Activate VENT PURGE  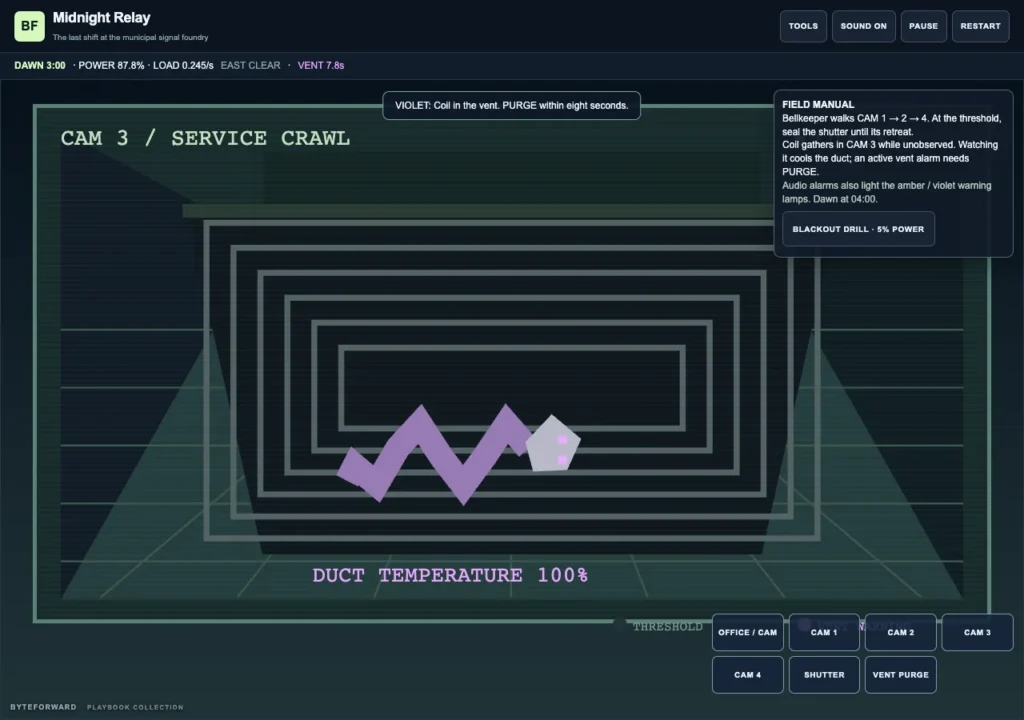click(x=901, y=675)
